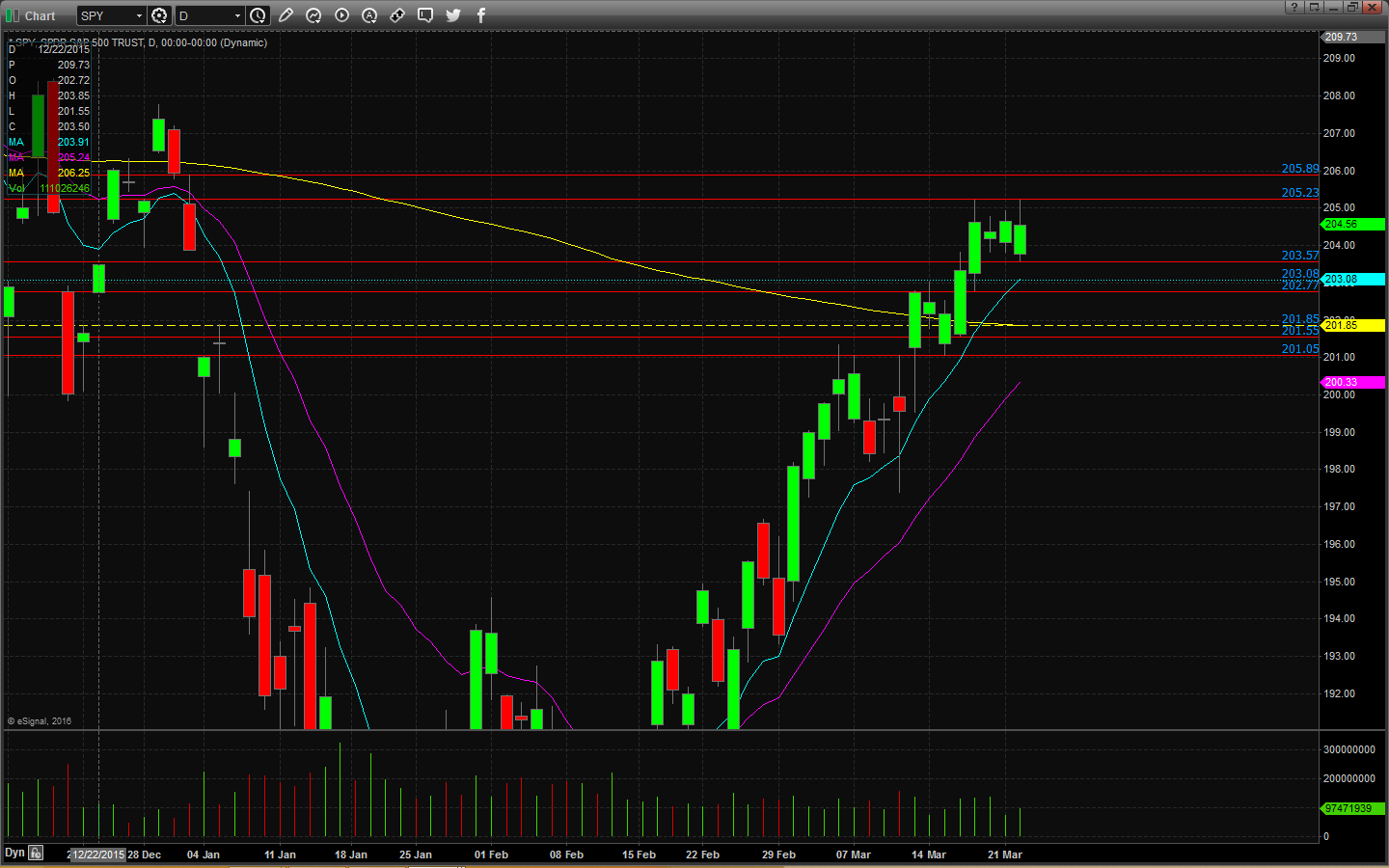The image size is (1389, 868).
Task: Open the window options dropdown icon
Action: pyautogui.click(x=1314, y=7)
